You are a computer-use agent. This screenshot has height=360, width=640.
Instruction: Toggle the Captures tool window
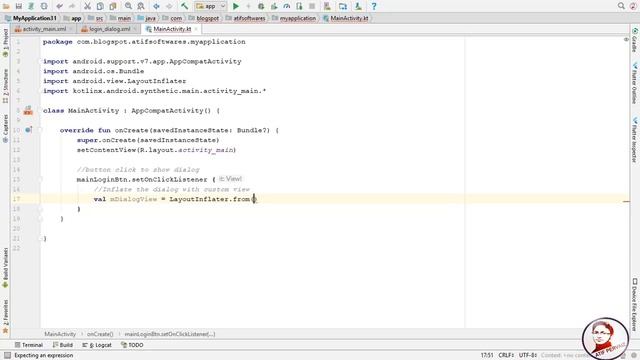(x=5, y=128)
